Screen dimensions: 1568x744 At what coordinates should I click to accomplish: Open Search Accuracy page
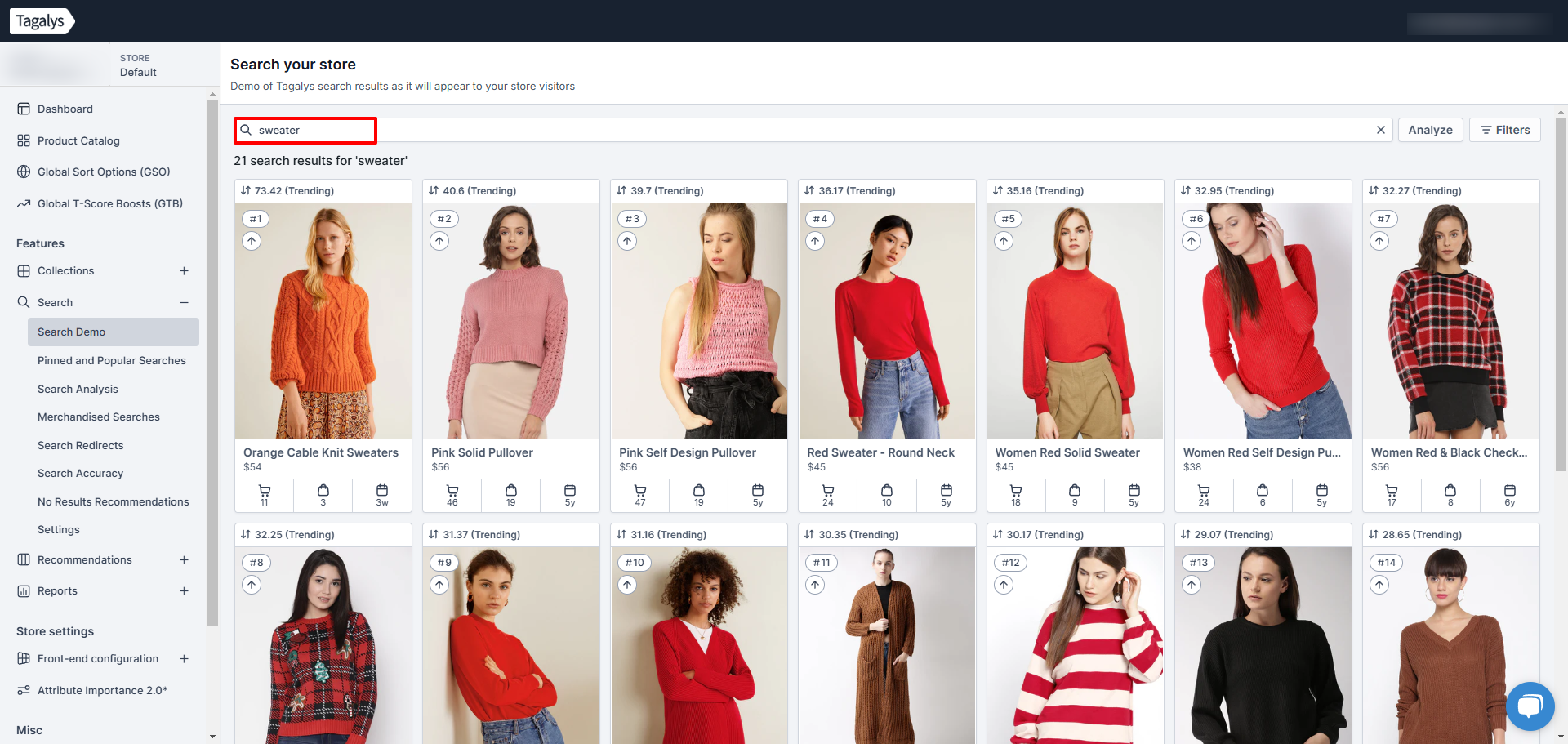click(x=81, y=473)
